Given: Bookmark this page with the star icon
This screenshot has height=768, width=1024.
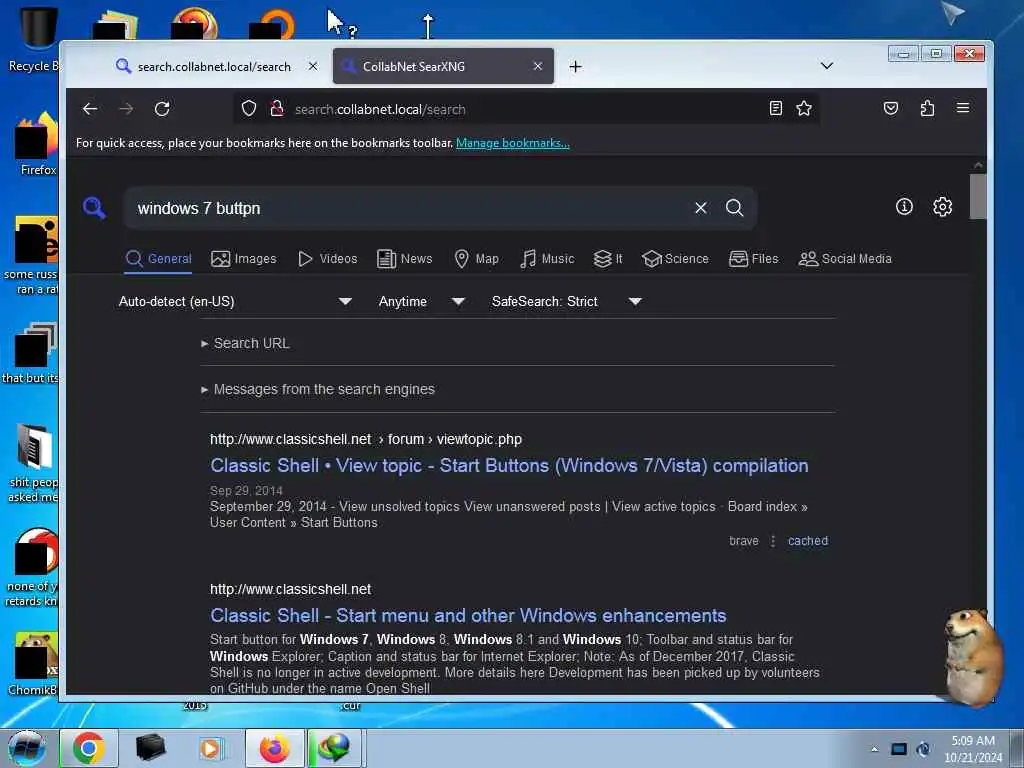Looking at the screenshot, I should [x=804, y=108].
